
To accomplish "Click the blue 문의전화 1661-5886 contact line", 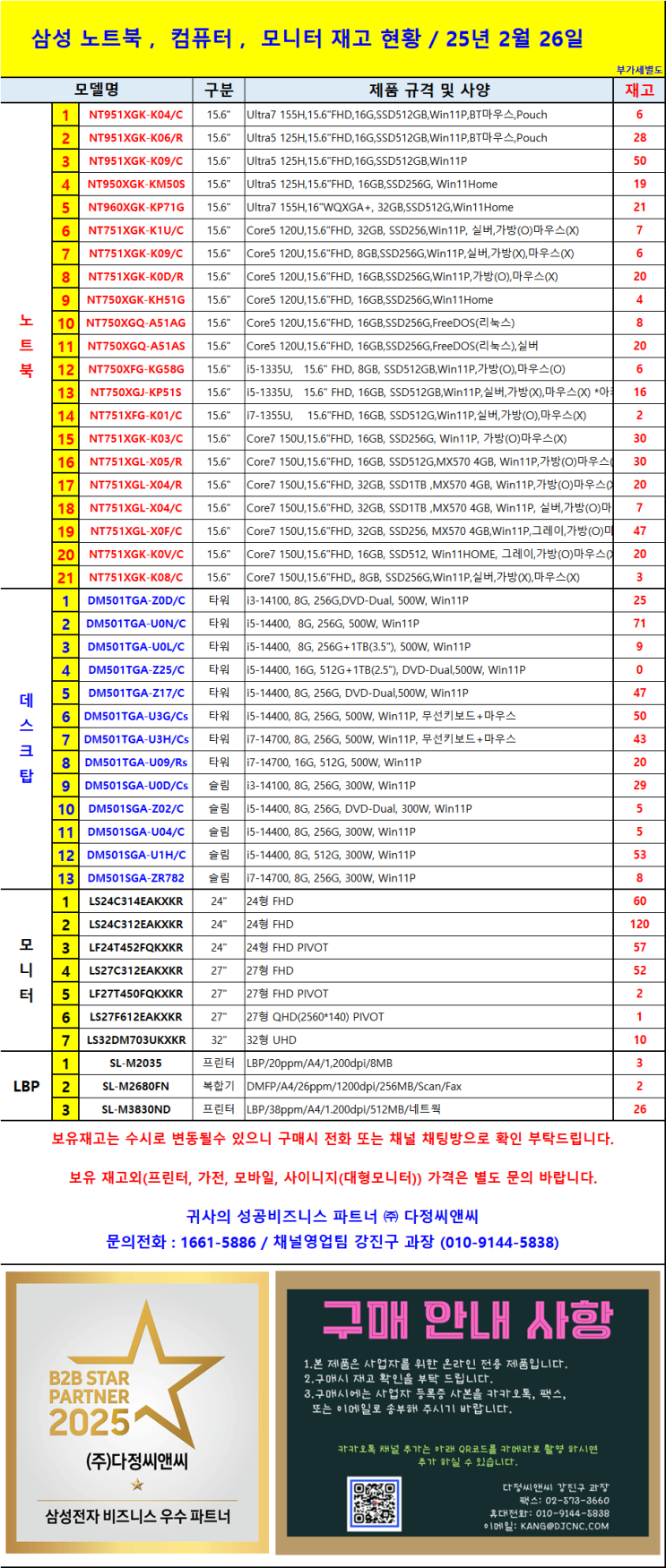I will [x=333, y=1243].
